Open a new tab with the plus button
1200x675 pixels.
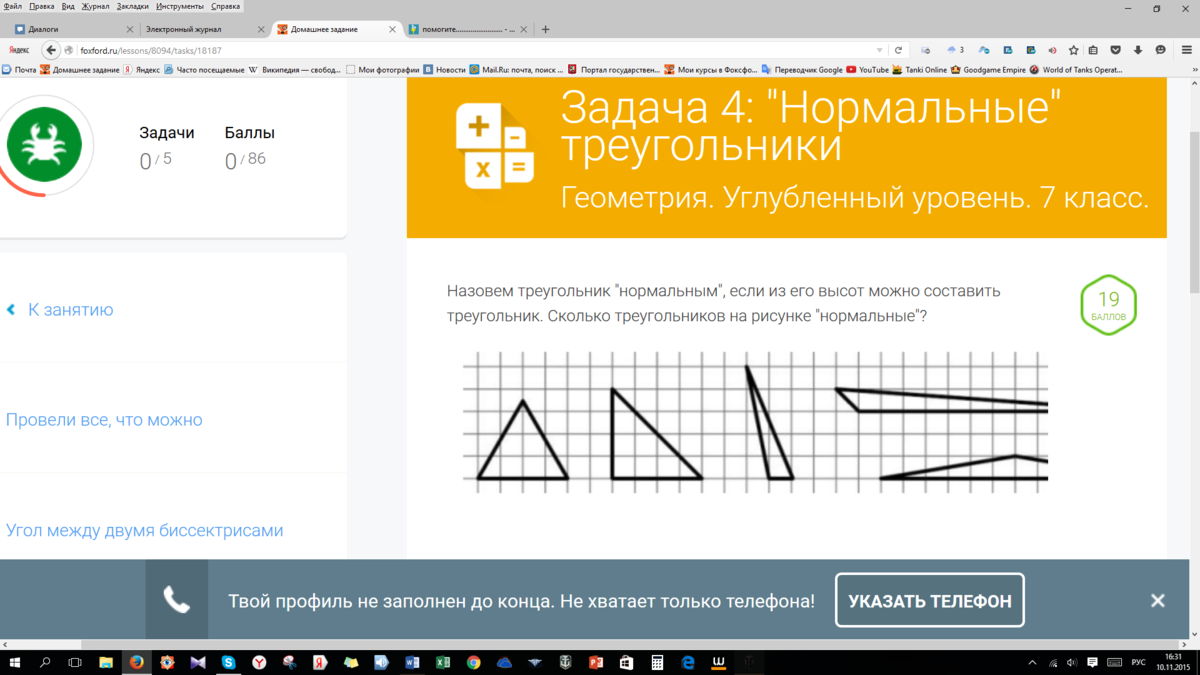tap(546, 30)
